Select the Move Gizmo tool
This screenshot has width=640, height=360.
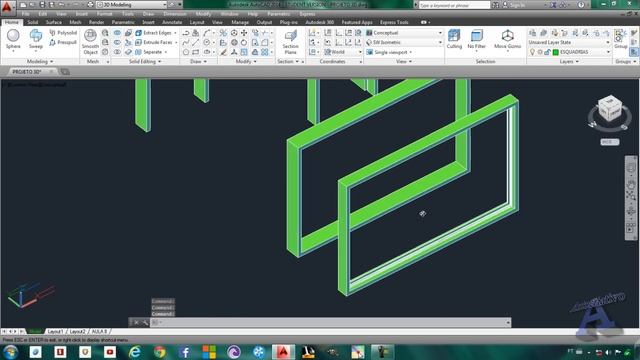point(507,39)
